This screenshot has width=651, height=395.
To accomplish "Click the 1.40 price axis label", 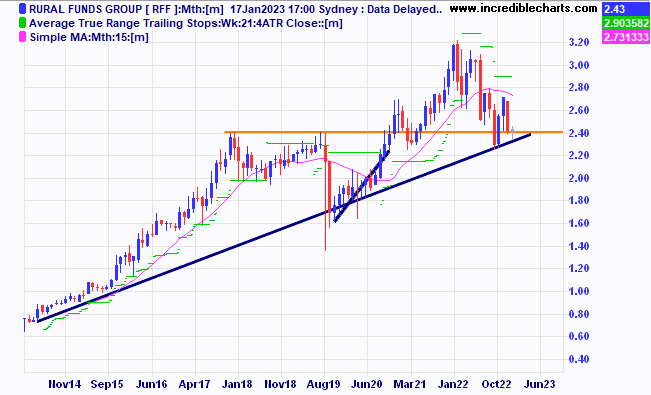I will tap(579, 246).
